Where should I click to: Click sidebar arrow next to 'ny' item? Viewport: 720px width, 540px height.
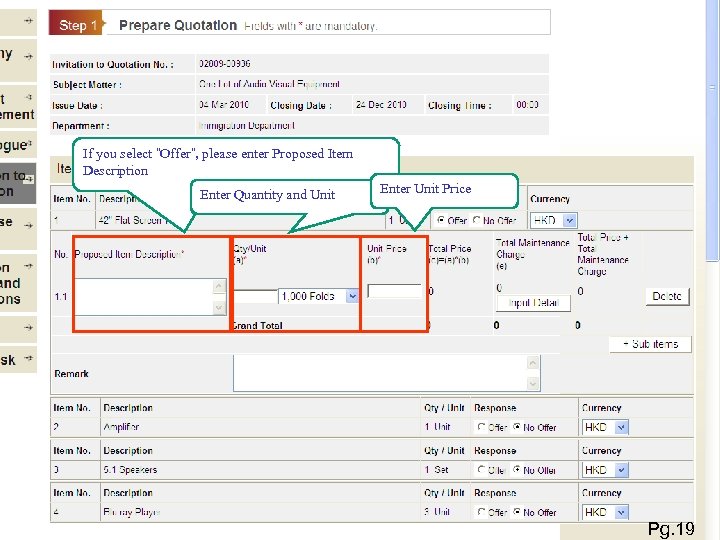click(28, 56)
